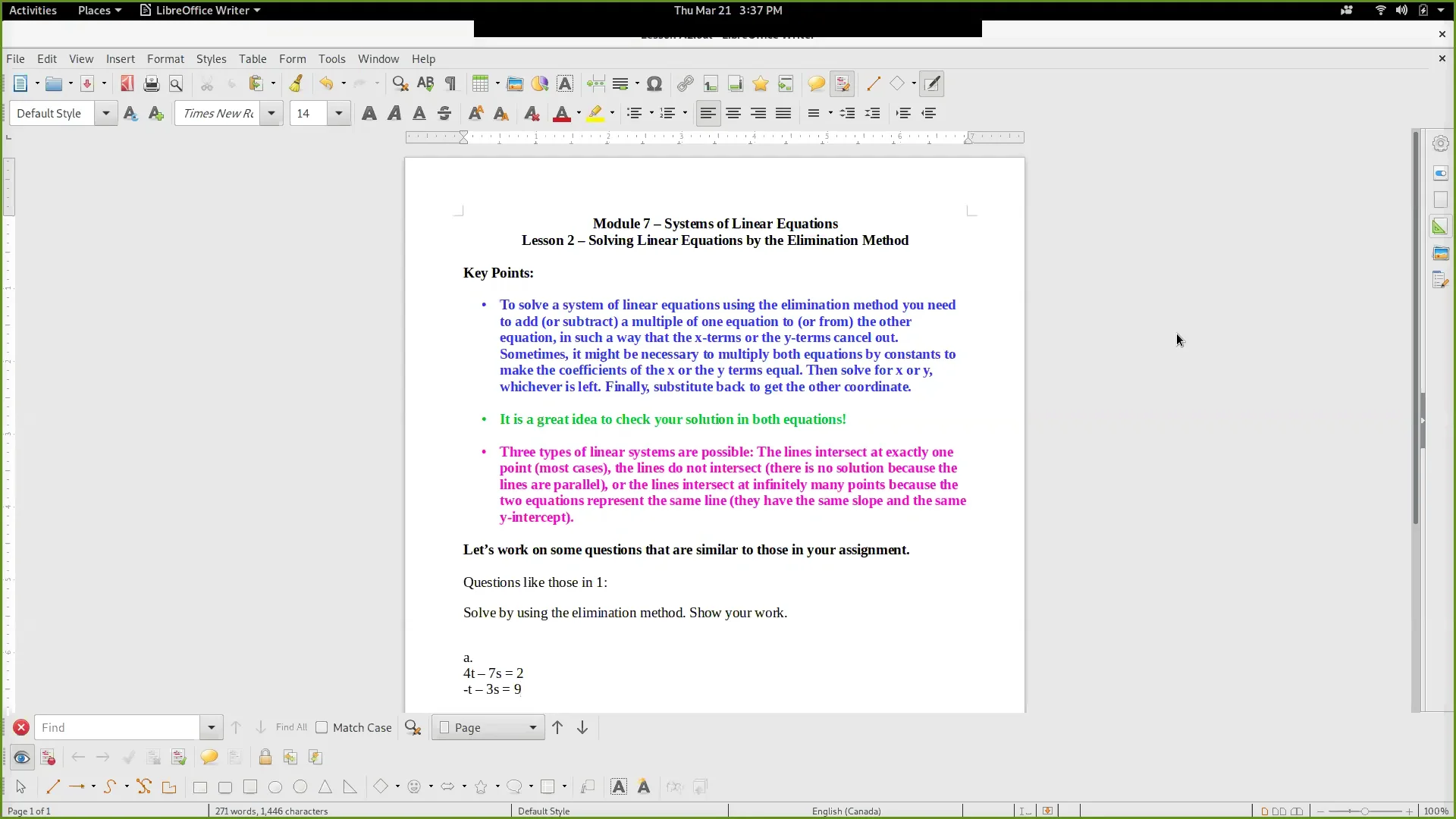Image resolution: width=1456 pixels, height=819 pixels.
Task: Open the Activities overview
Action: click(x=33, y=10)
